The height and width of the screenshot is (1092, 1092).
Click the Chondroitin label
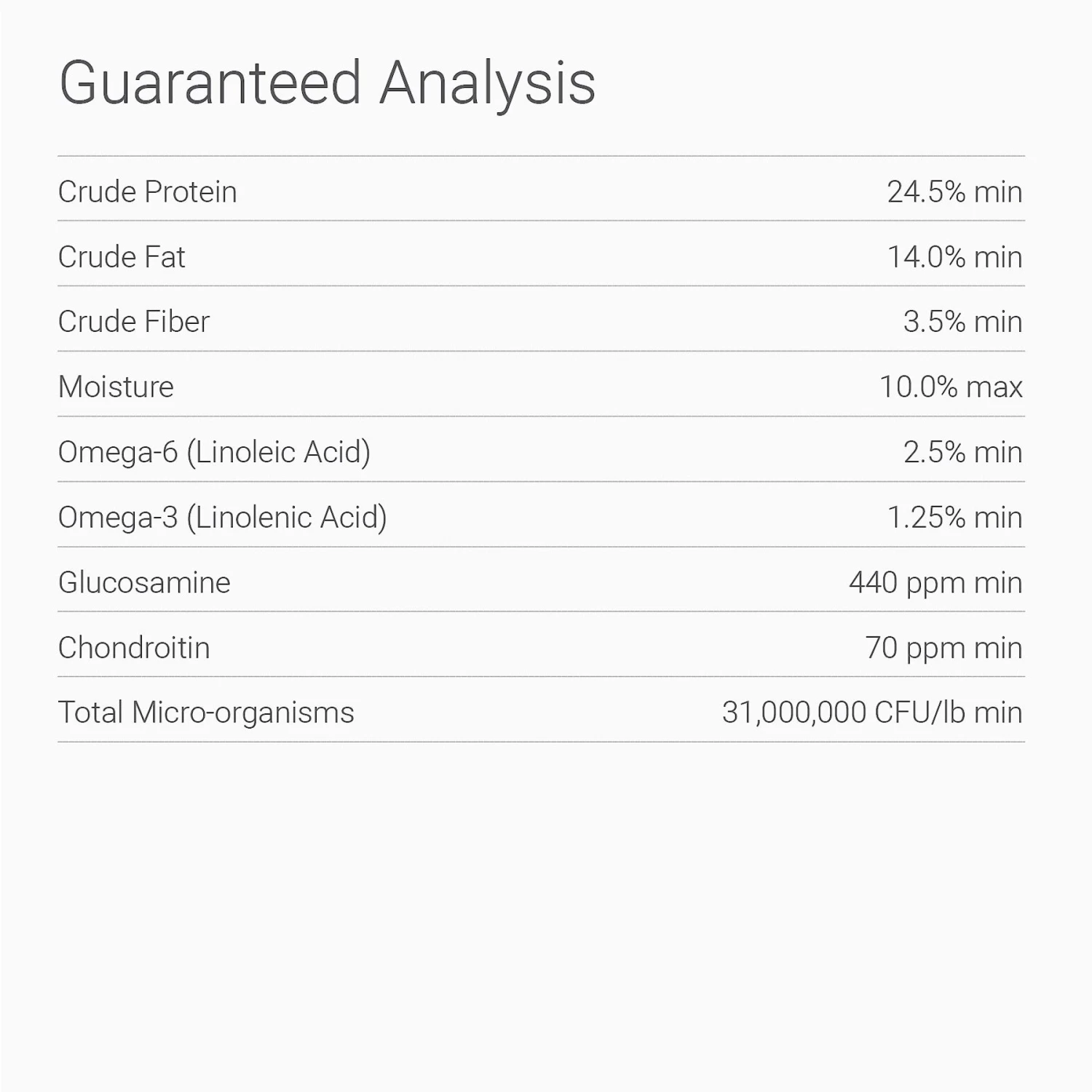pos(134,648)
